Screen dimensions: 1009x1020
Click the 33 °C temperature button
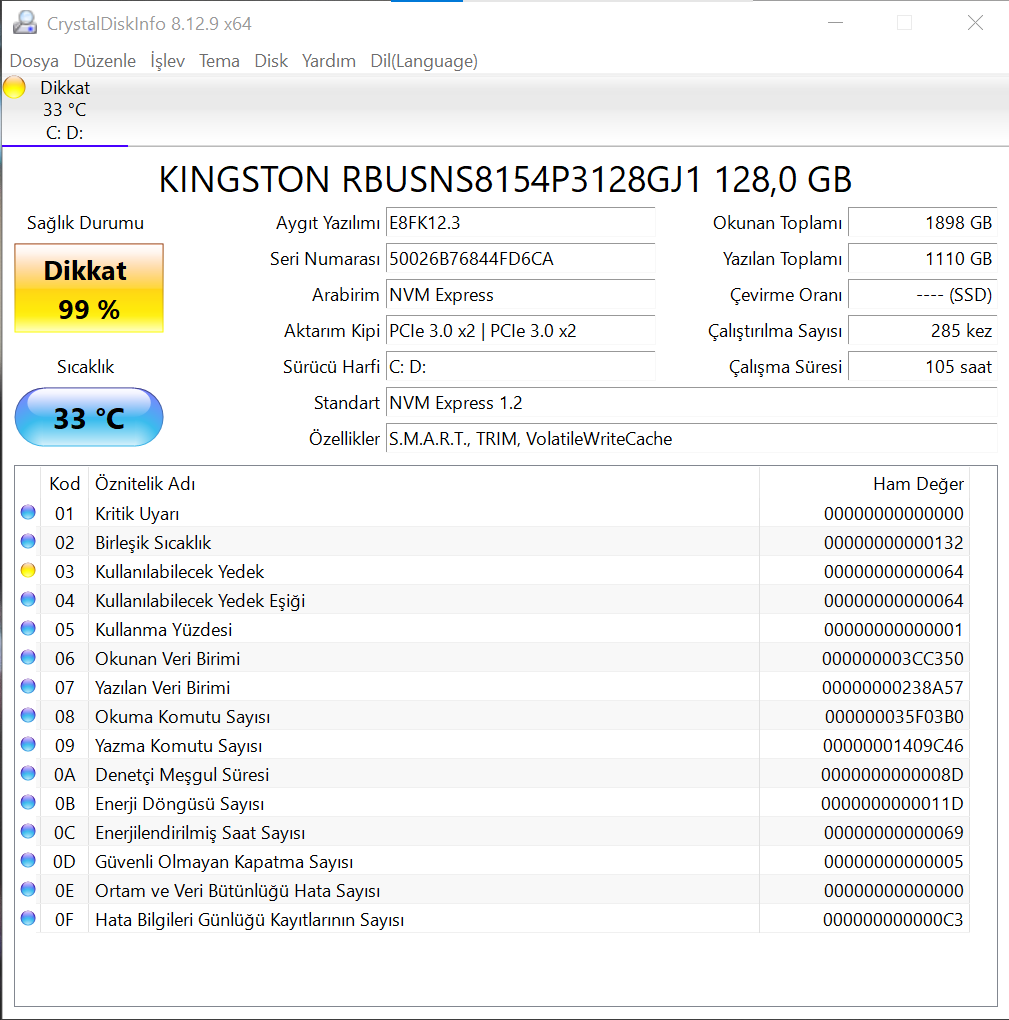coord(89,418)
